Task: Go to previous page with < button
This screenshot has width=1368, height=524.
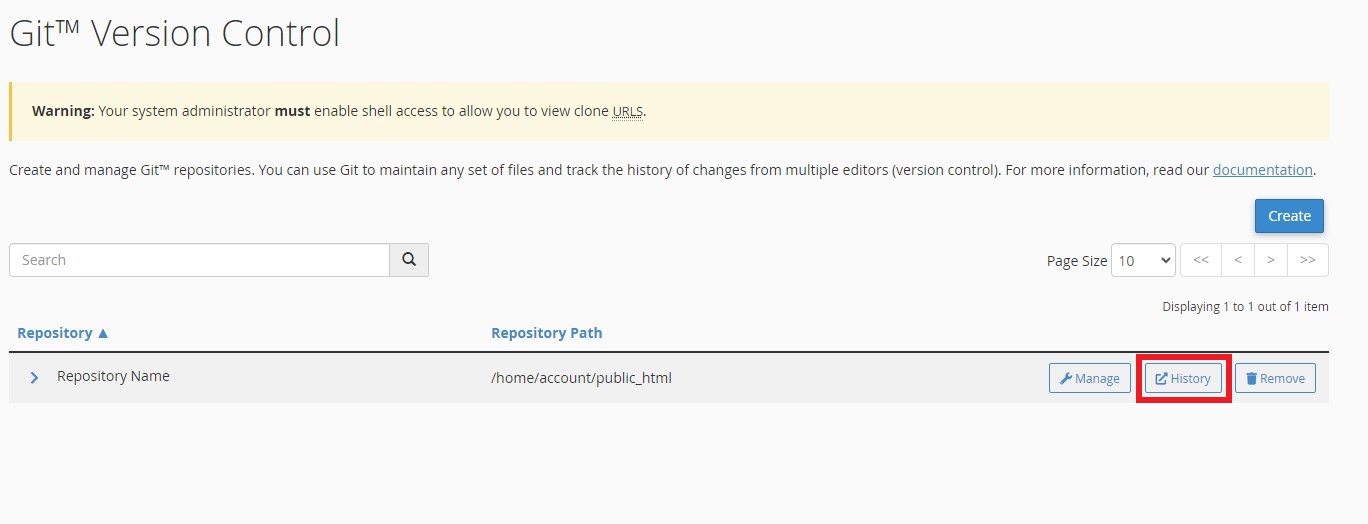Action: [x=1237, y=260]
